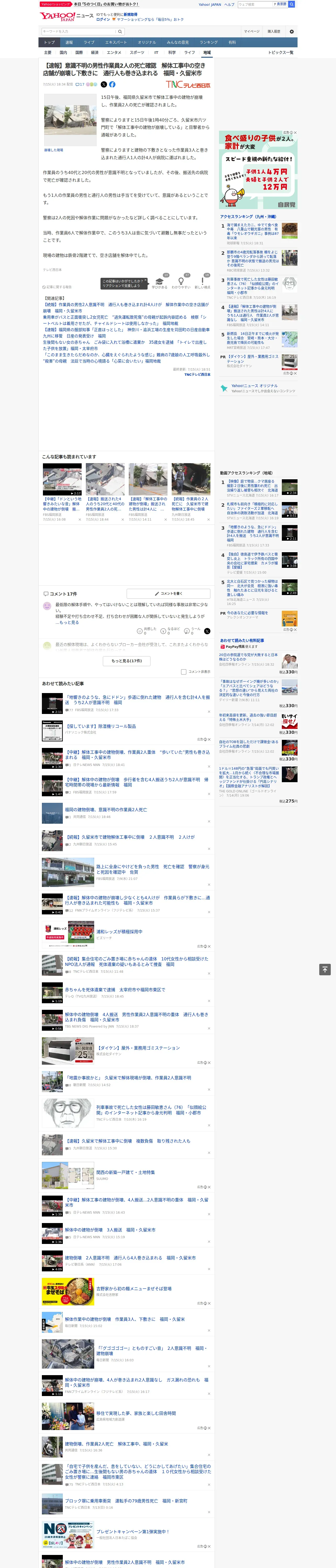Image resolution: width=336 pixels, height=1568 pixels.
Task: Click the blue web search magnifier button
Action: pos(292,4)
